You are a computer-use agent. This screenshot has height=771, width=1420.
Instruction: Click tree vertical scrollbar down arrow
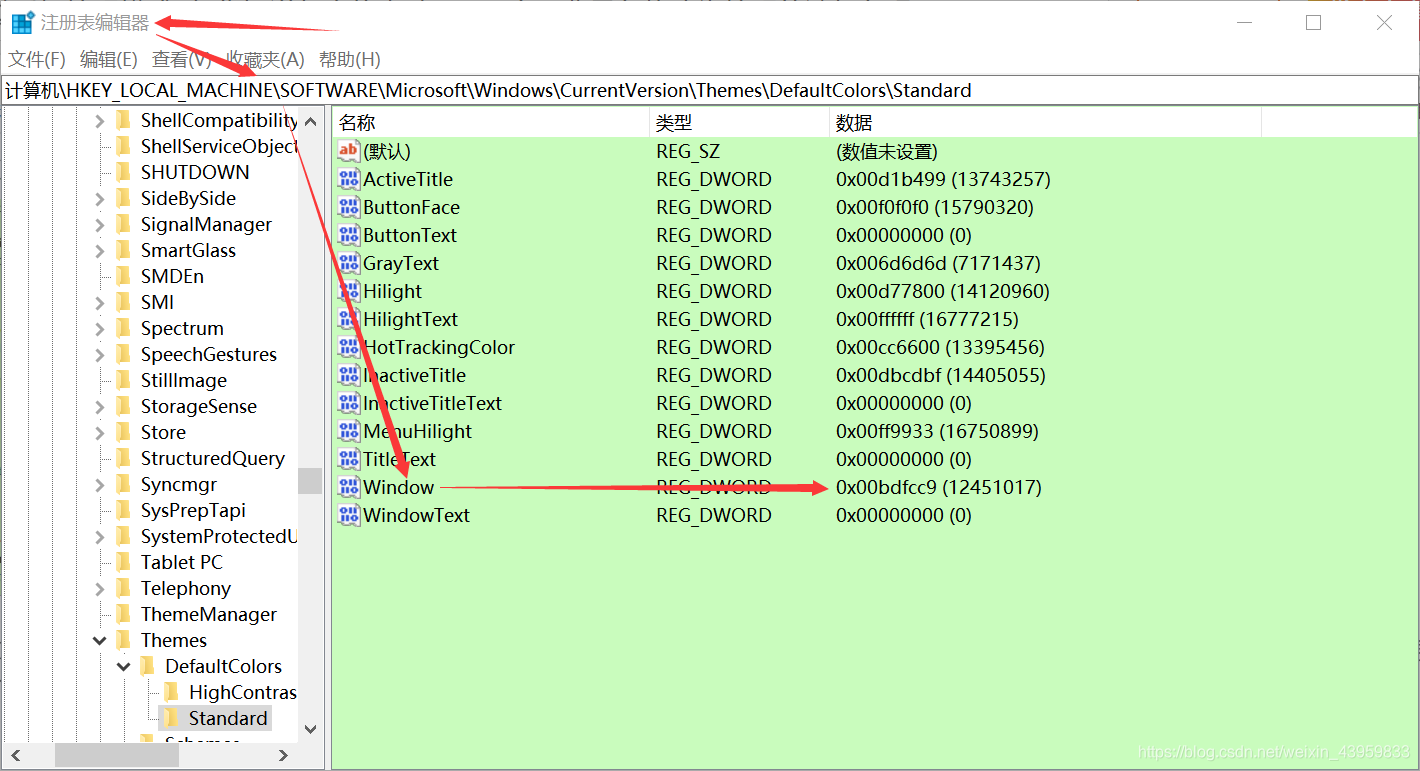coord(310,730)
